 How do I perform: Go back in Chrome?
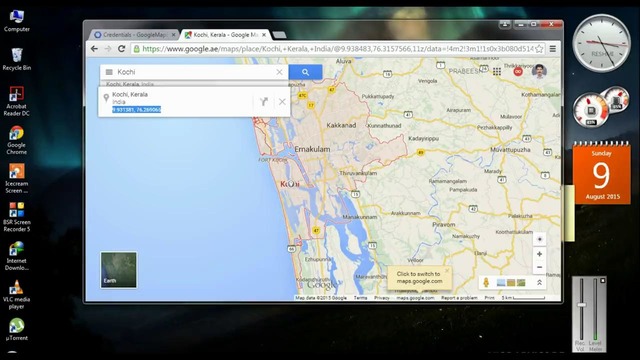click(x=94, y=49)
